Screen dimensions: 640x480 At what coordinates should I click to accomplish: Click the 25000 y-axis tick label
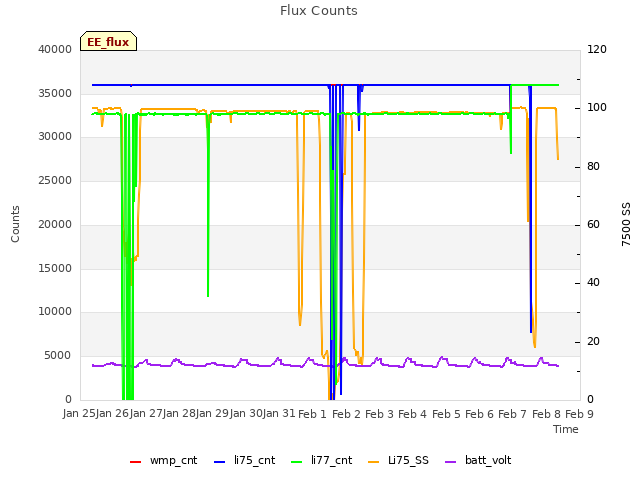point(55,180)
